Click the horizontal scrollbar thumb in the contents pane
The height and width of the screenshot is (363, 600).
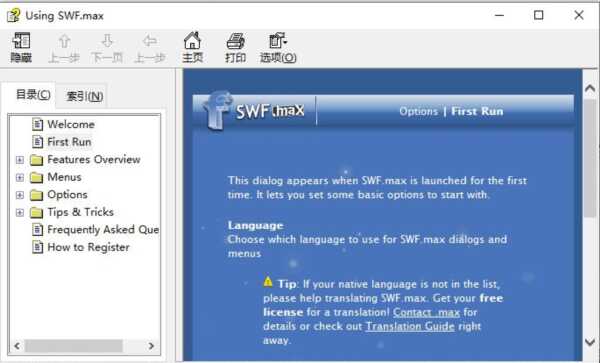[73, 346]
